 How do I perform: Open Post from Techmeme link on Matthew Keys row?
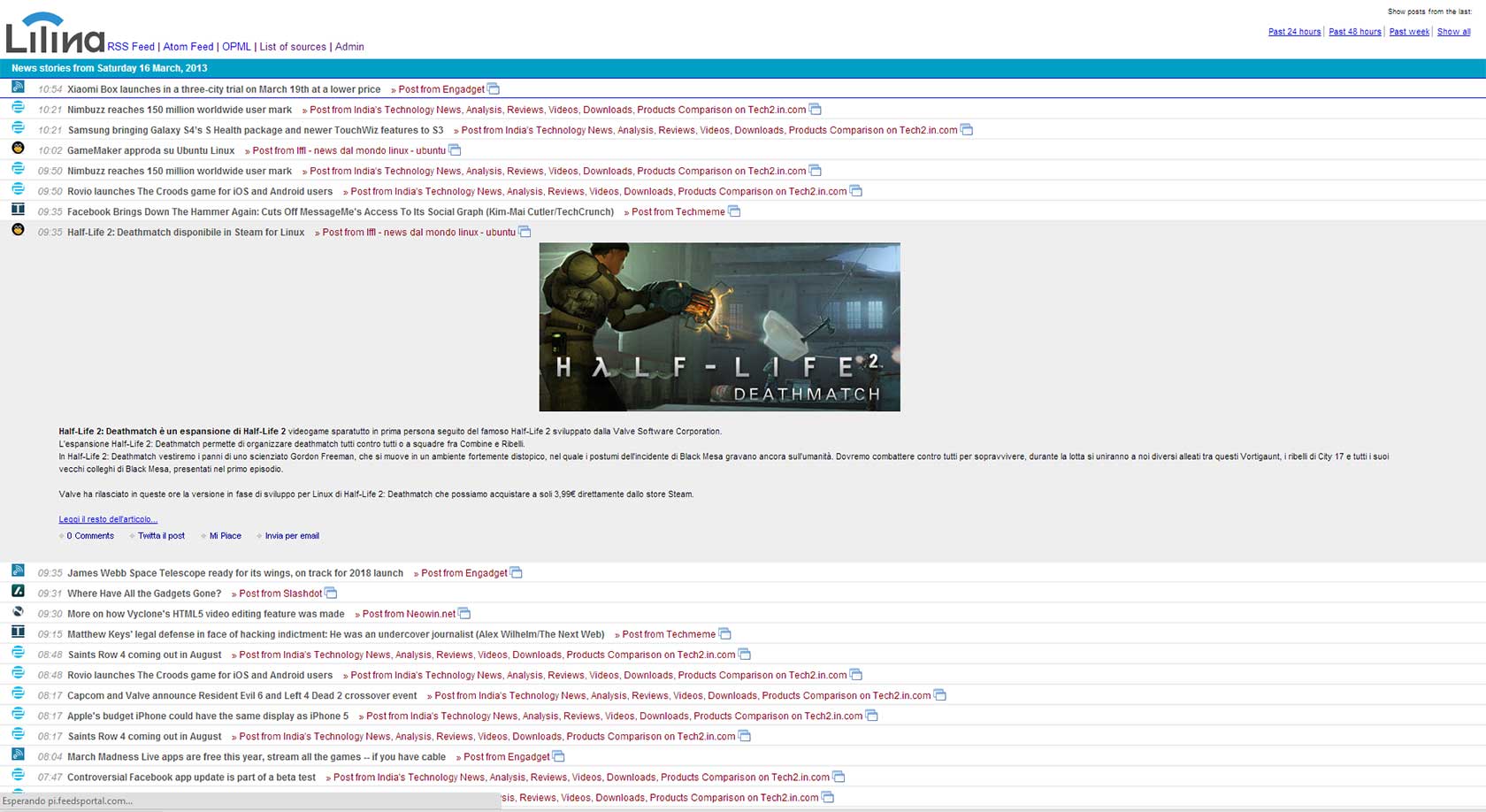(x=669, y=634)
